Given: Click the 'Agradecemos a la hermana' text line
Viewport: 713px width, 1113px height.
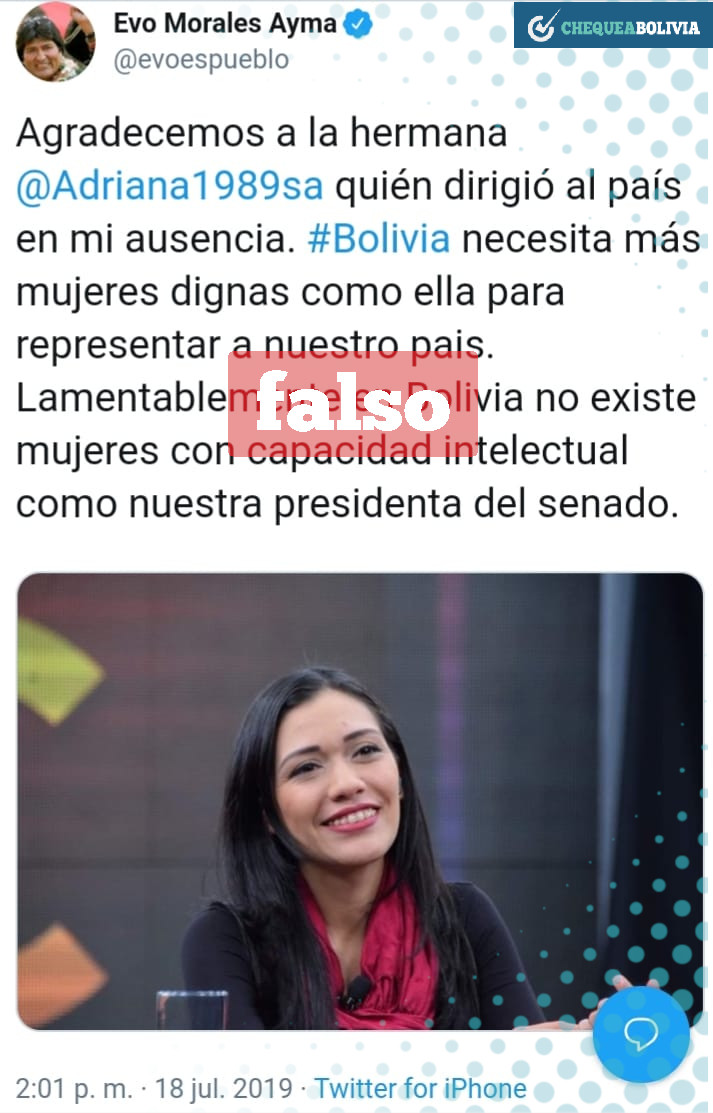Looking at the screenshot, I should pos(261,133).
